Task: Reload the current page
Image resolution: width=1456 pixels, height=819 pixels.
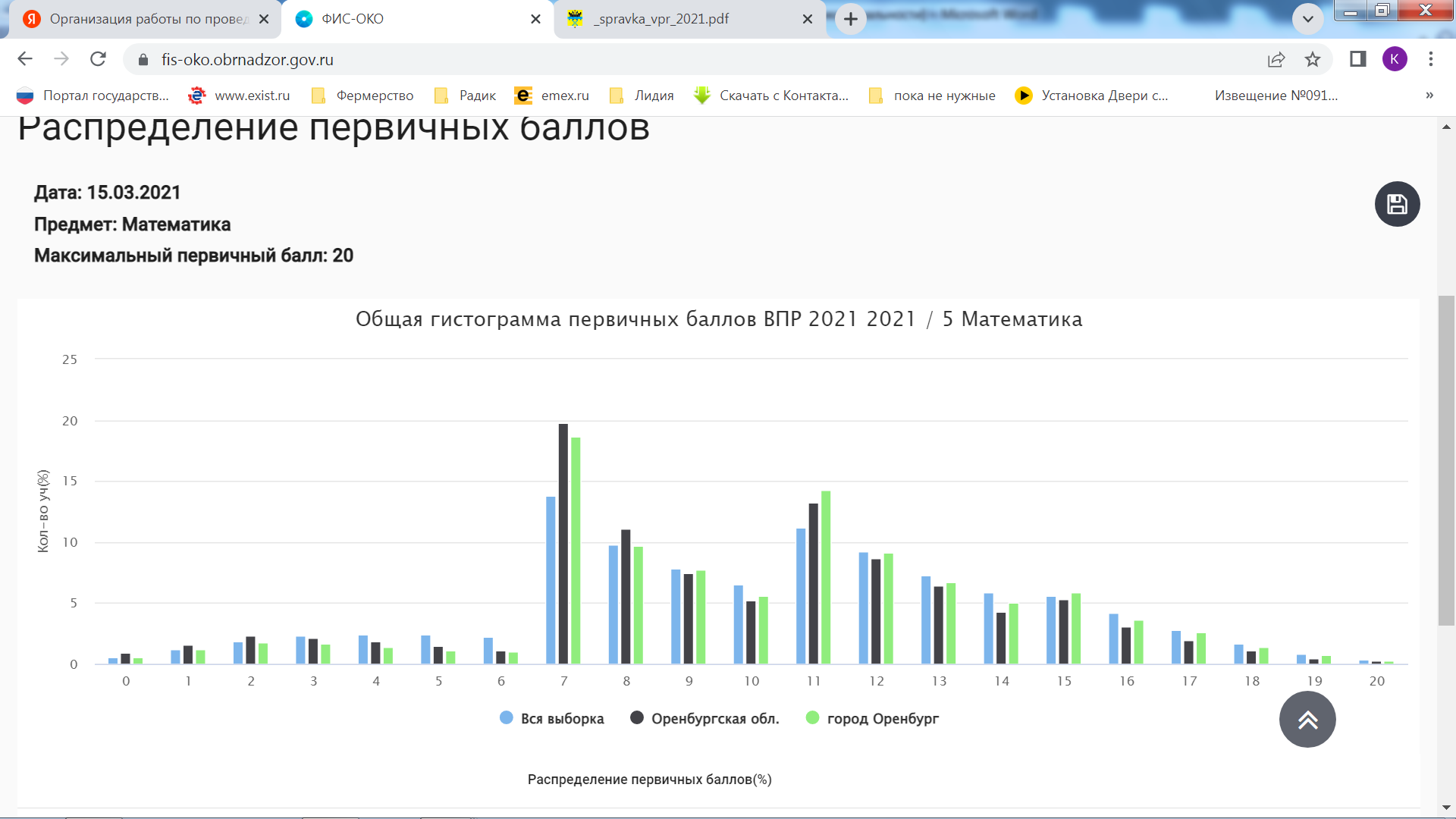Action: point(98,59)
